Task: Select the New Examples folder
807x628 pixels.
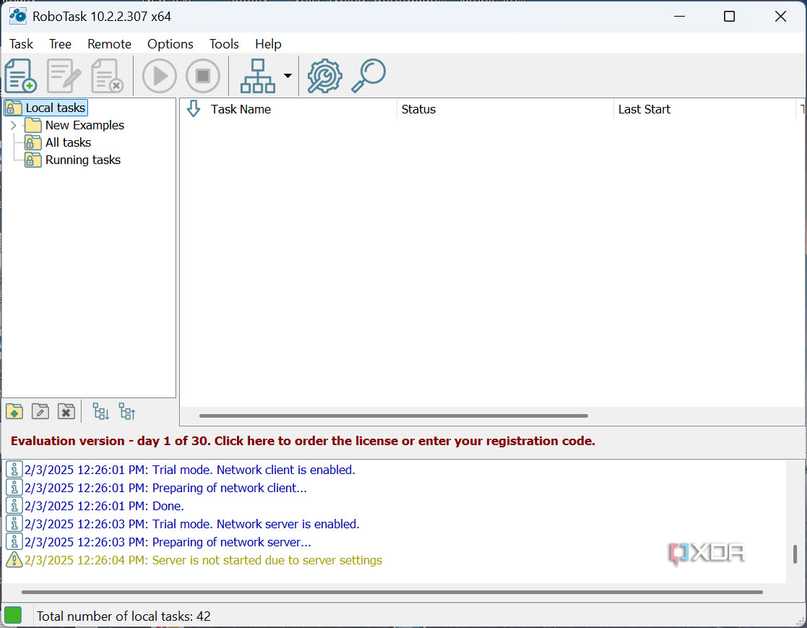Action: tap(84, 125)
